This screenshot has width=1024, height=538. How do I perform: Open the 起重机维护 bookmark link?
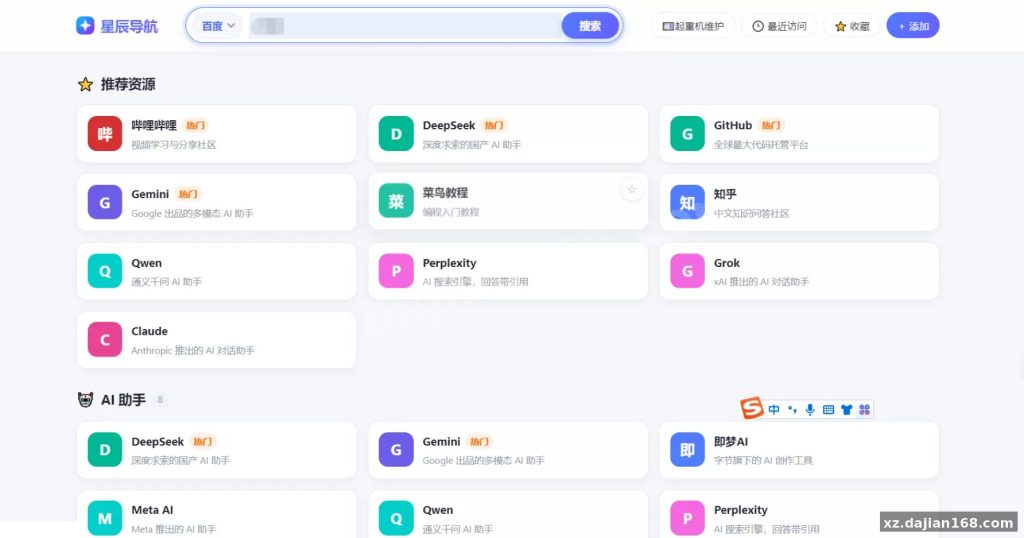tap(693, 26)
